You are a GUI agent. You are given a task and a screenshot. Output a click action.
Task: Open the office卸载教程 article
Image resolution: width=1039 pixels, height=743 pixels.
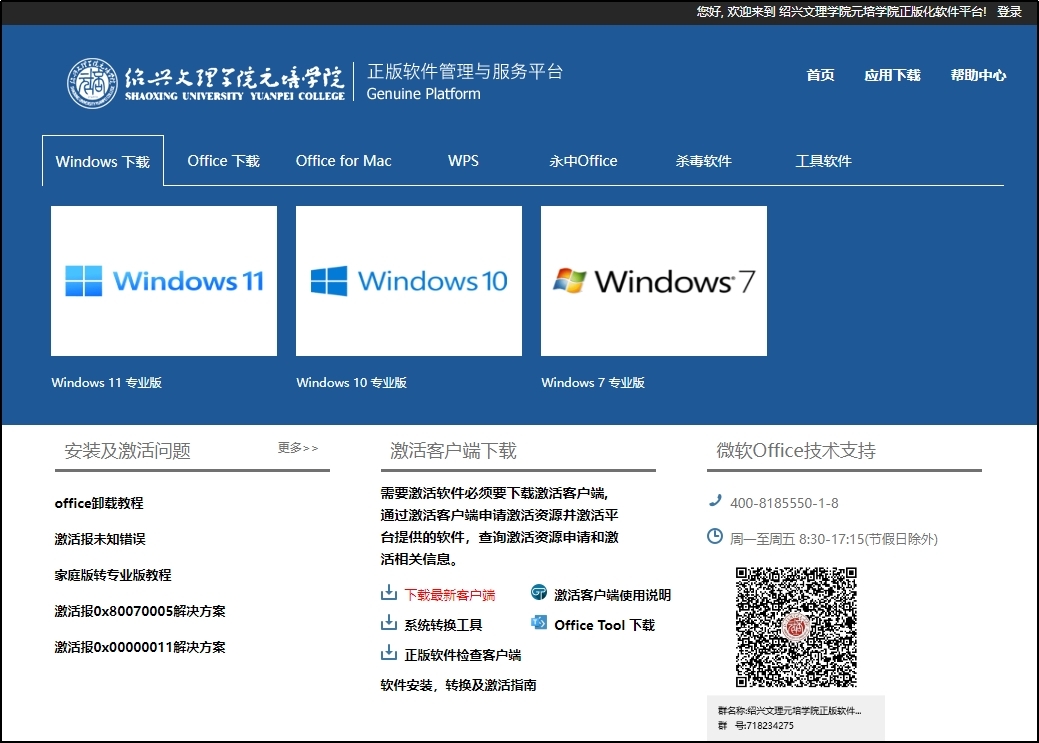pos(99,503)
